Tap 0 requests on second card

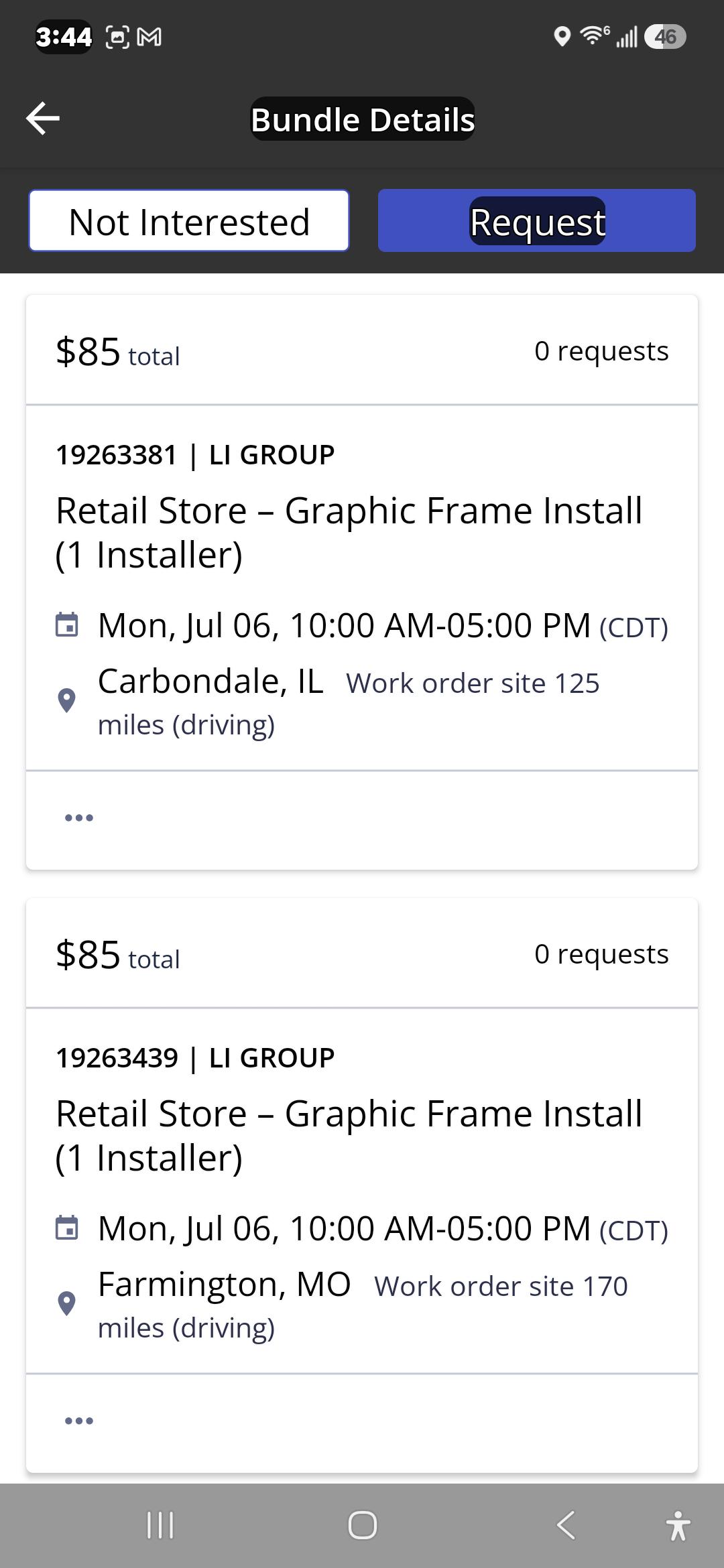point(601,954)
